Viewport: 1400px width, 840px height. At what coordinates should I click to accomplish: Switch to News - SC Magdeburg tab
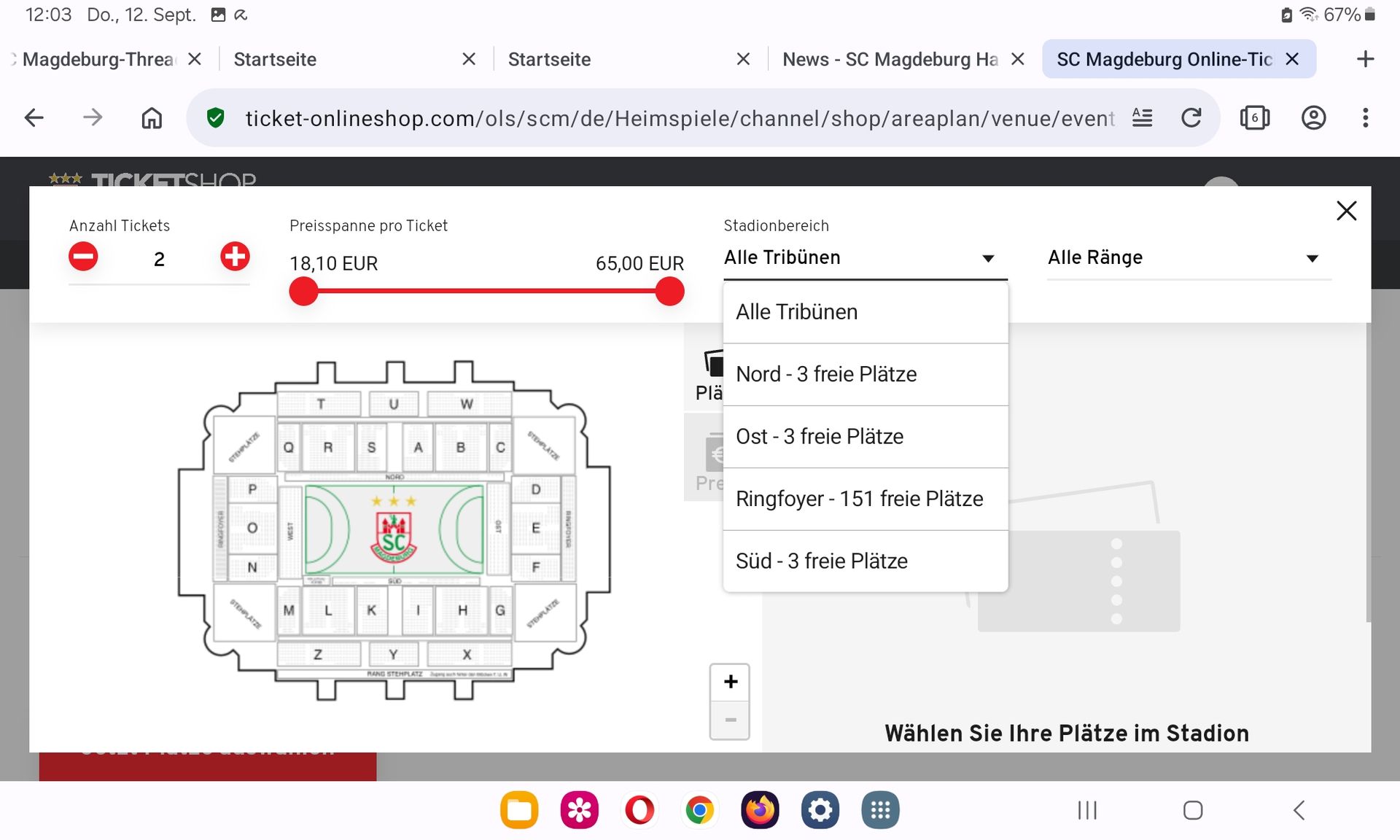(x=890, y=59)
